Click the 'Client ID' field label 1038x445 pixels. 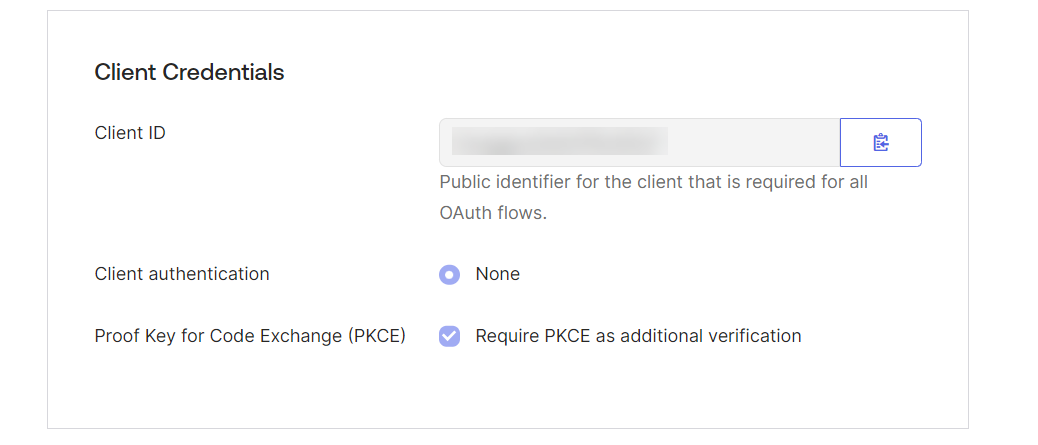click(130, 133)
